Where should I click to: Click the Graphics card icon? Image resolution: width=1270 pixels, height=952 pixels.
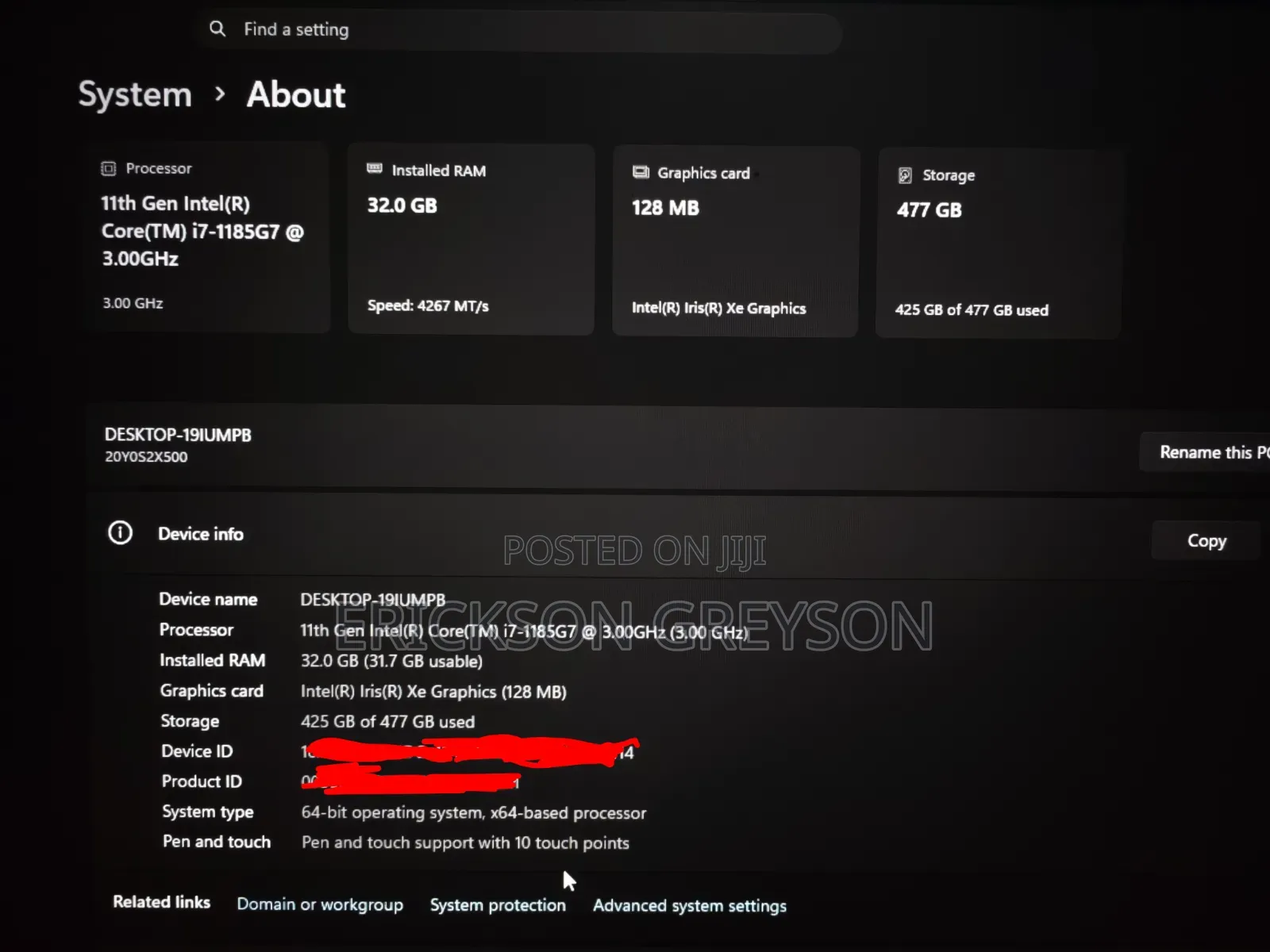point(641,172)
